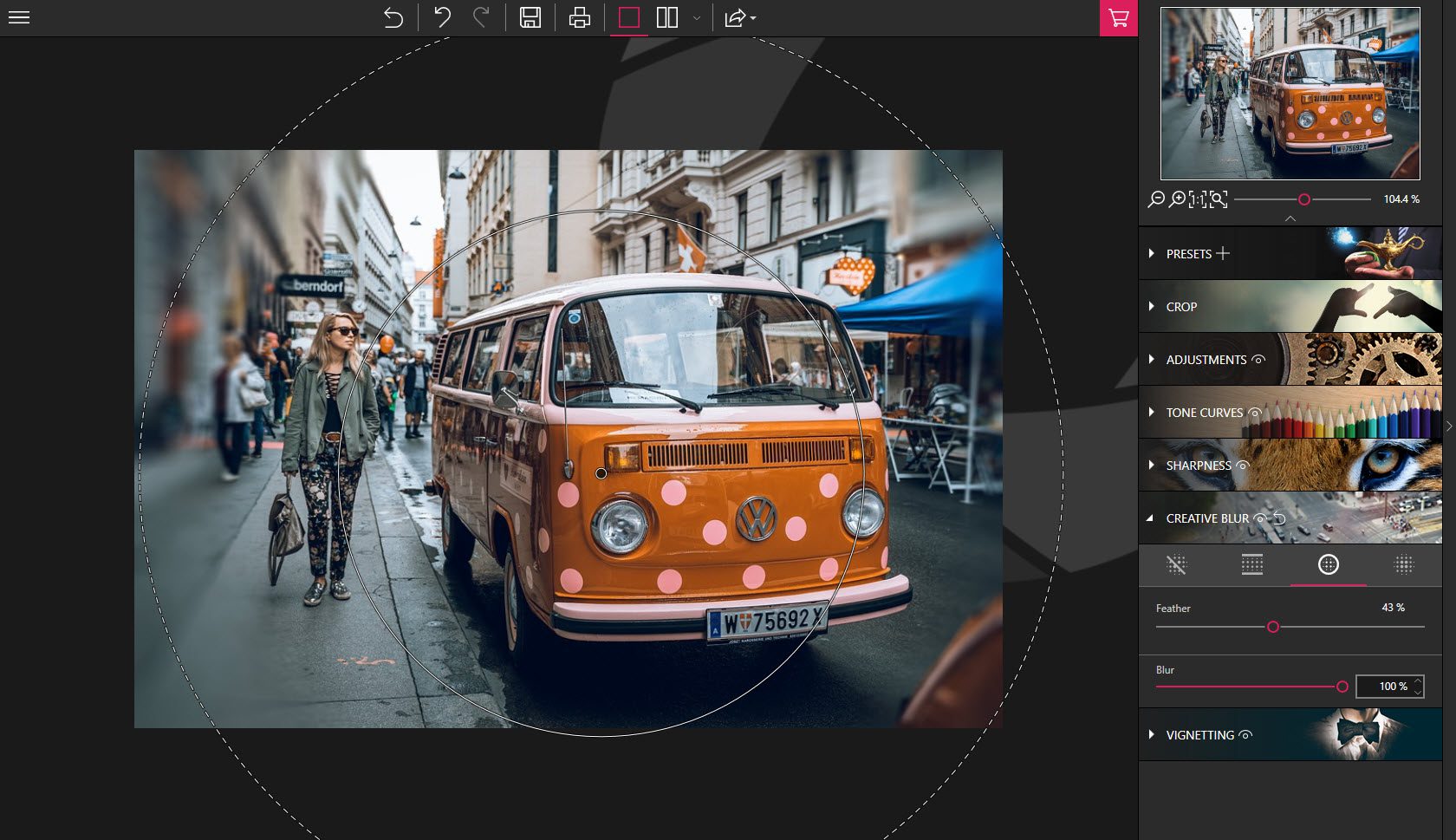The height and width of the screenshot is (840, 1456).
Task: Toggle Adjustments effect visibility eye
Action: pyautogui.click(x=1259, y=359)
